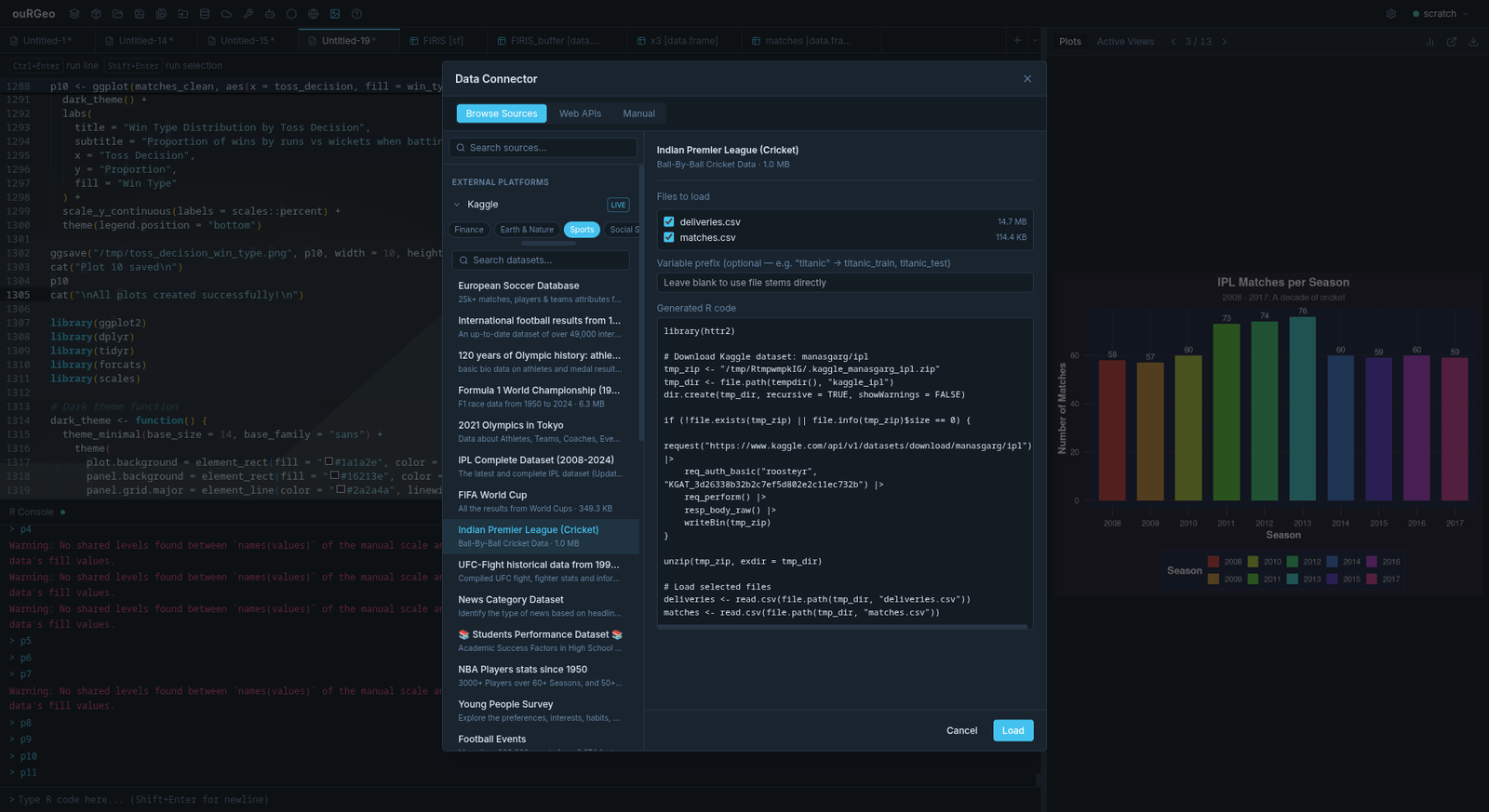Click the save-all stacked disks icon
Screen dimensions: 1489x812
point(161,14)
